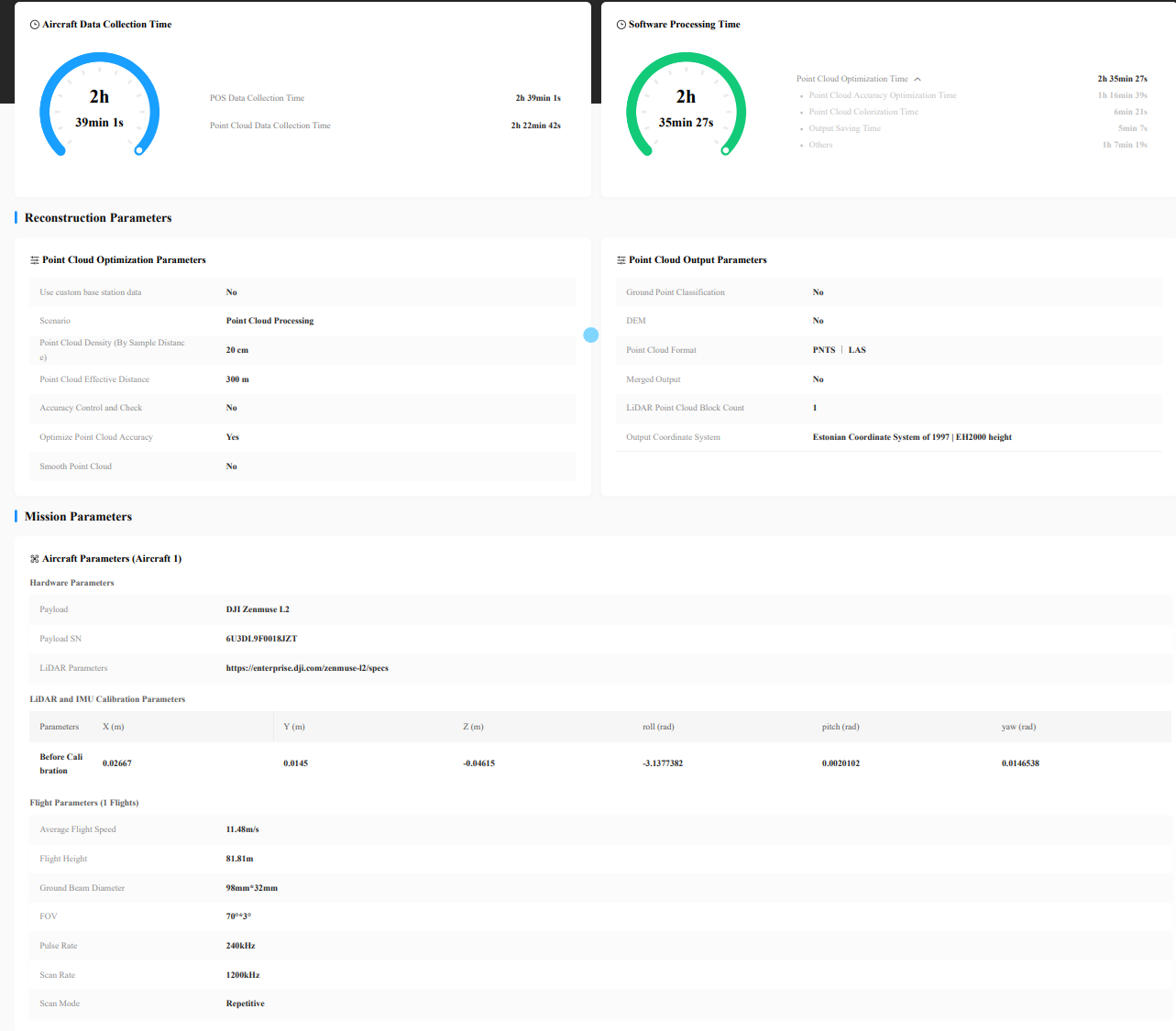Select the Reconstruction Parameters section heading
Screen dimensions: 1176x1031
tap(98, 218)
